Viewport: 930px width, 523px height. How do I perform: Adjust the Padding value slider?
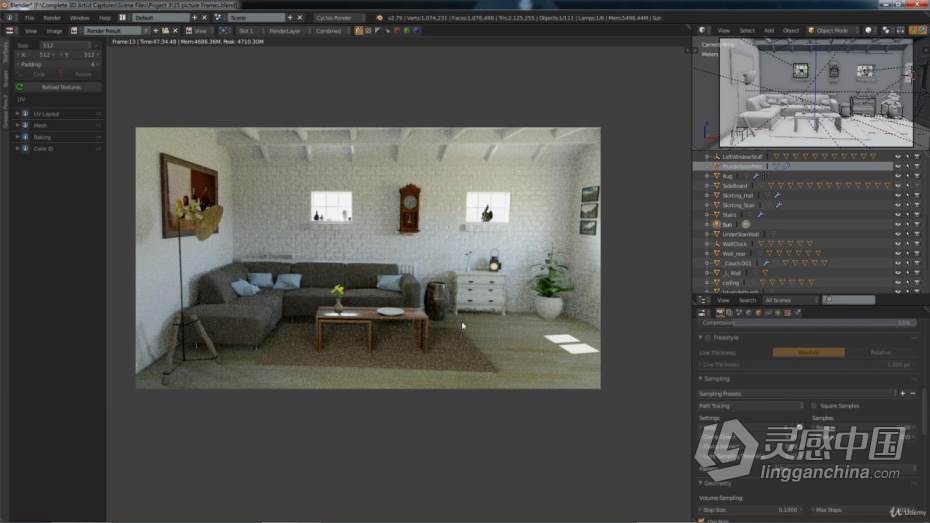pos(59,64)
